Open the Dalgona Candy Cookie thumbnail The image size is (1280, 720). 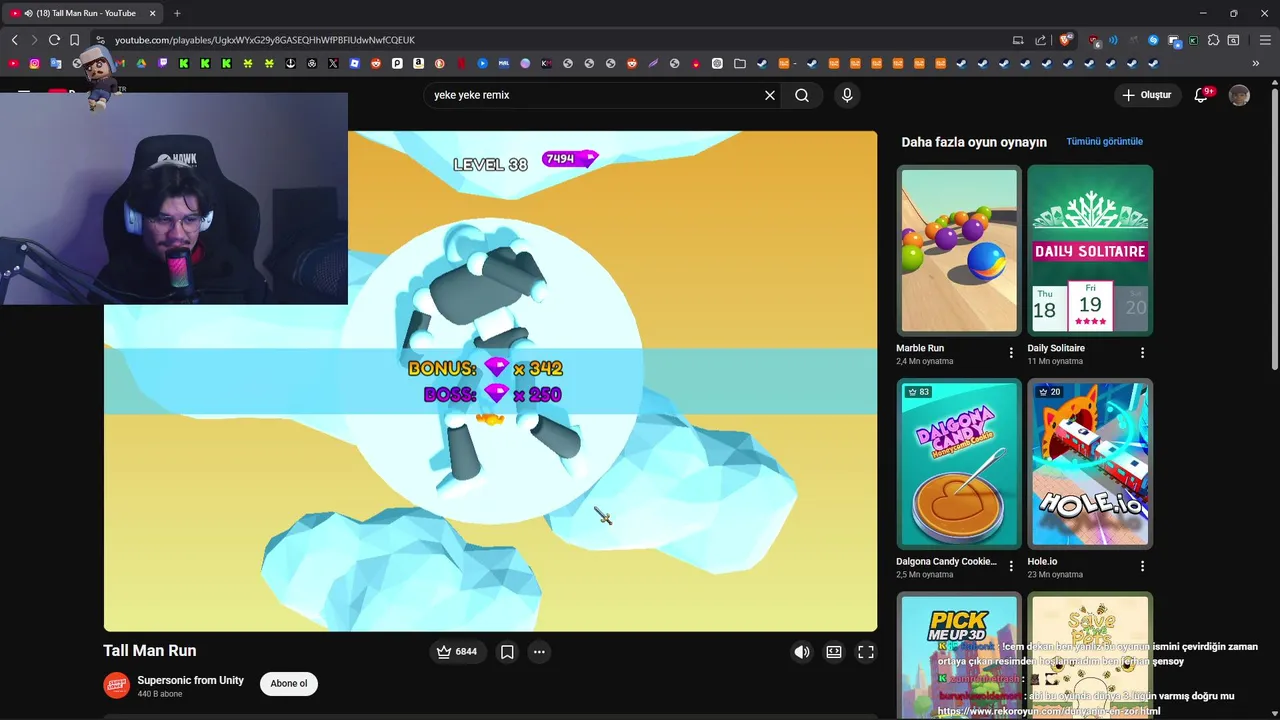tap(958, 463)
